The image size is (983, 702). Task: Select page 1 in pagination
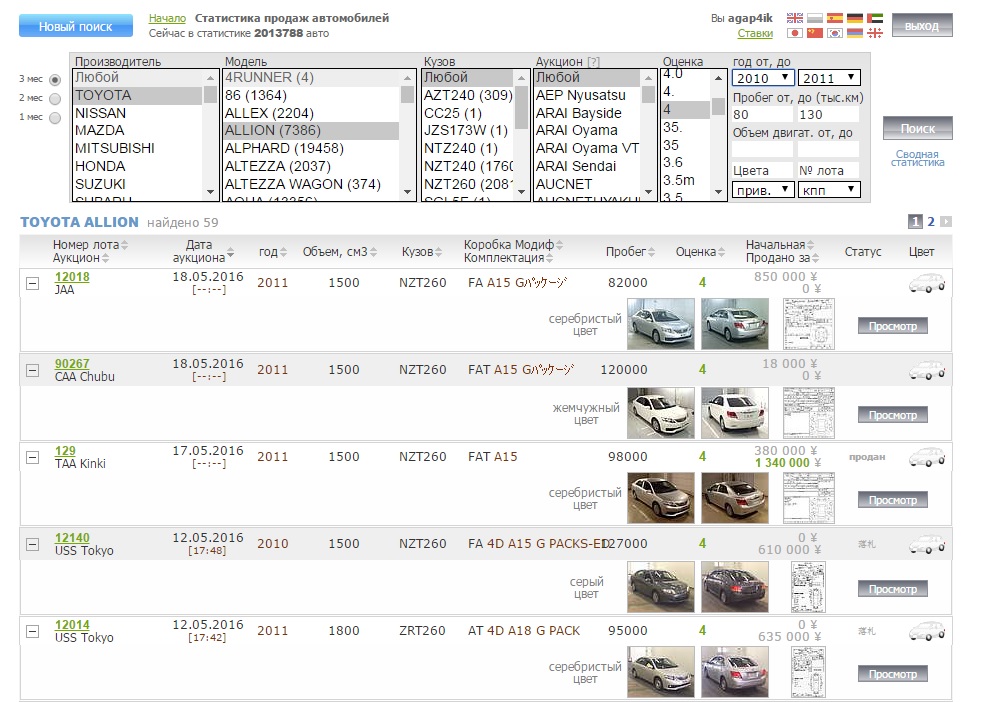[915, 221]
